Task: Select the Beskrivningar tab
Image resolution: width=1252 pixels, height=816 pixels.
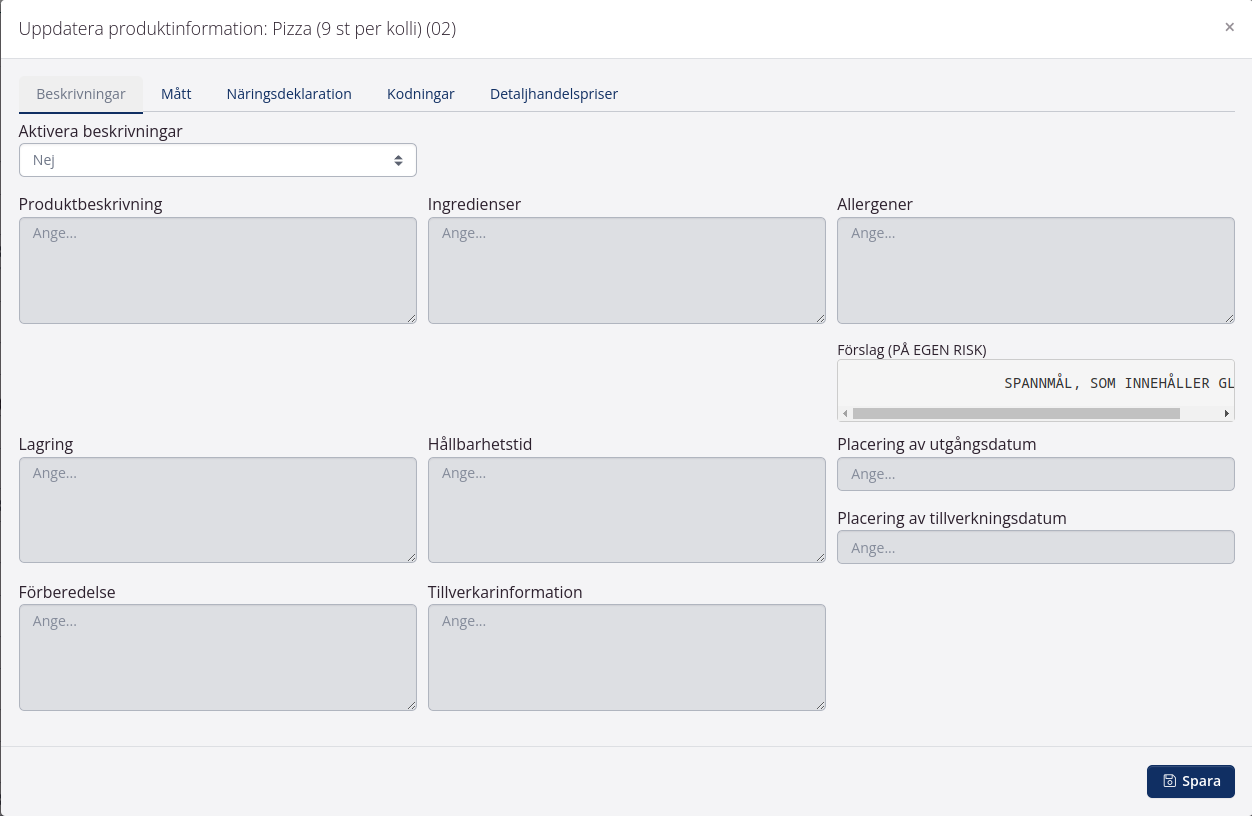Action: point(81,94)
